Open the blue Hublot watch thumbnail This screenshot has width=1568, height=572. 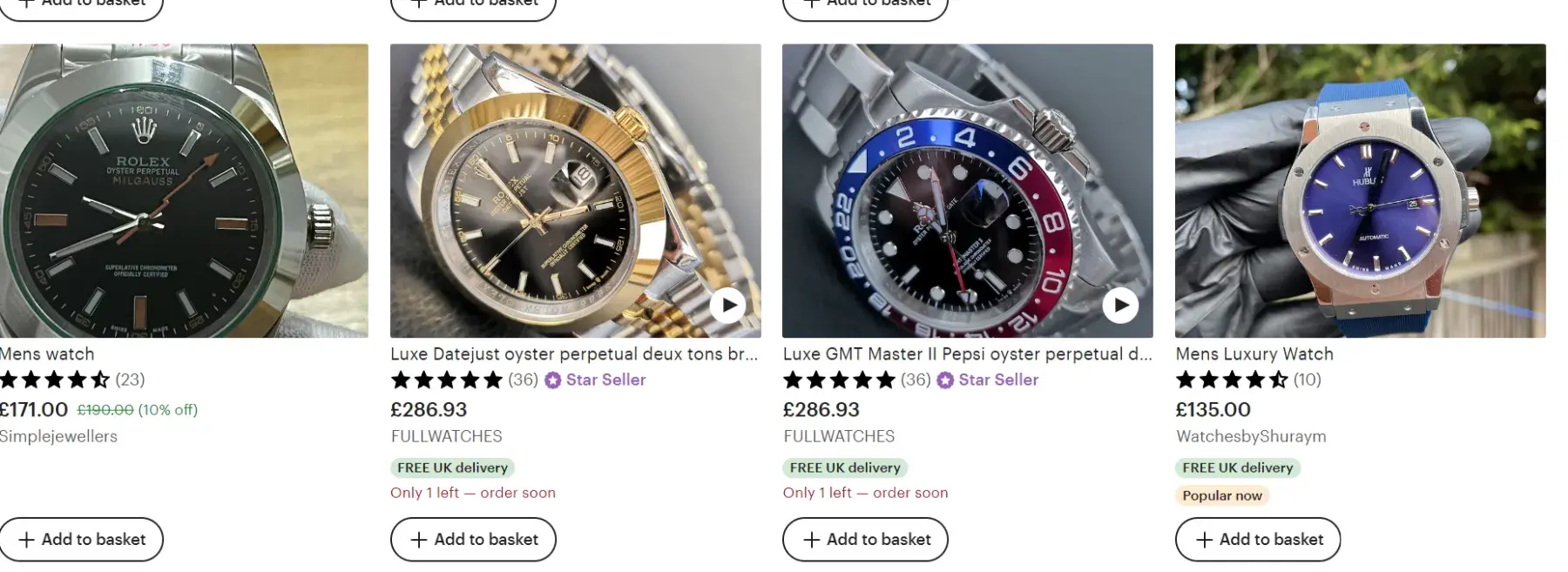[1360, 191]
